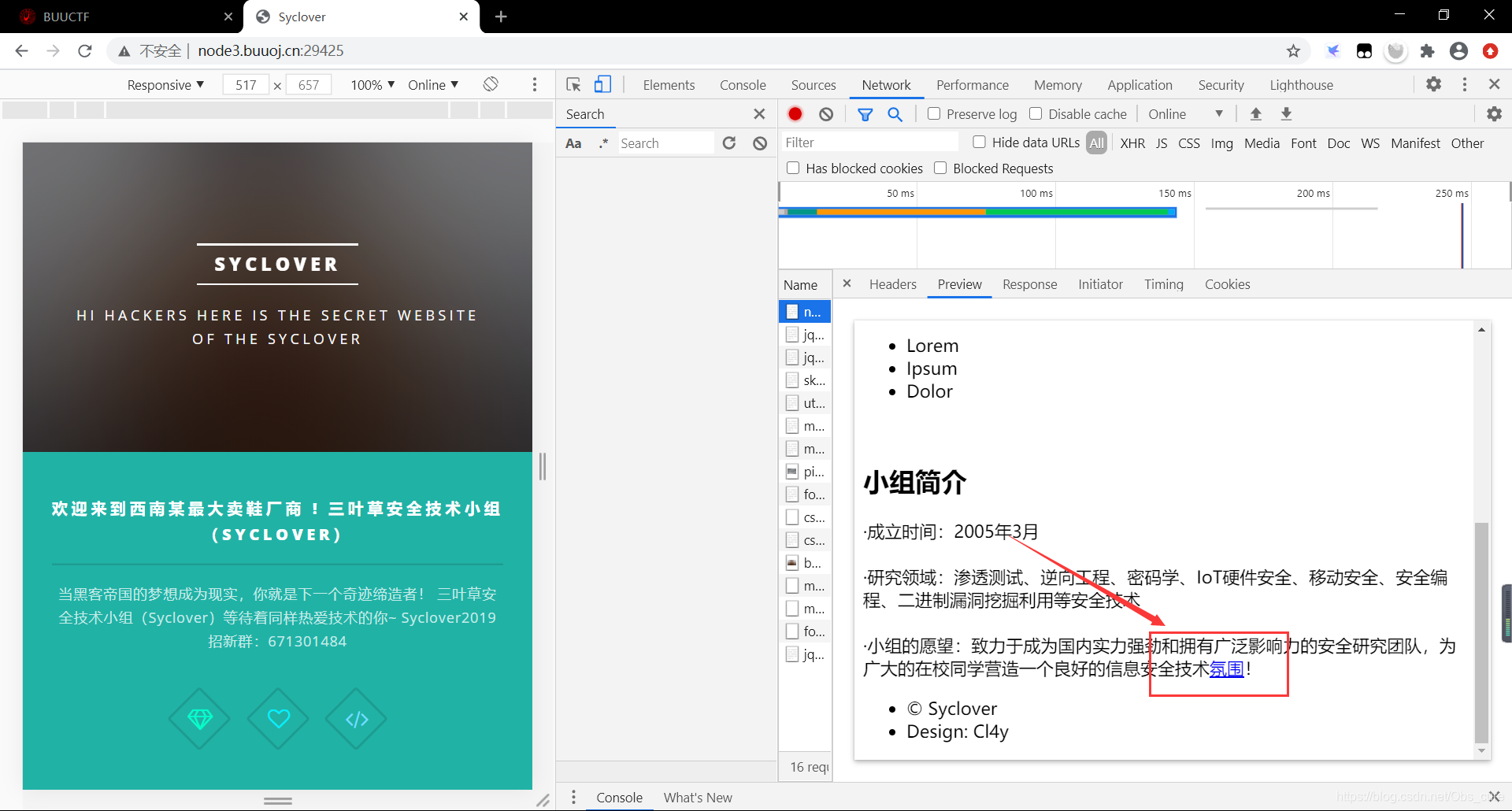1512x811 pixels.
Task: Select the XHR filter type button
Action: pos(1132,143)
